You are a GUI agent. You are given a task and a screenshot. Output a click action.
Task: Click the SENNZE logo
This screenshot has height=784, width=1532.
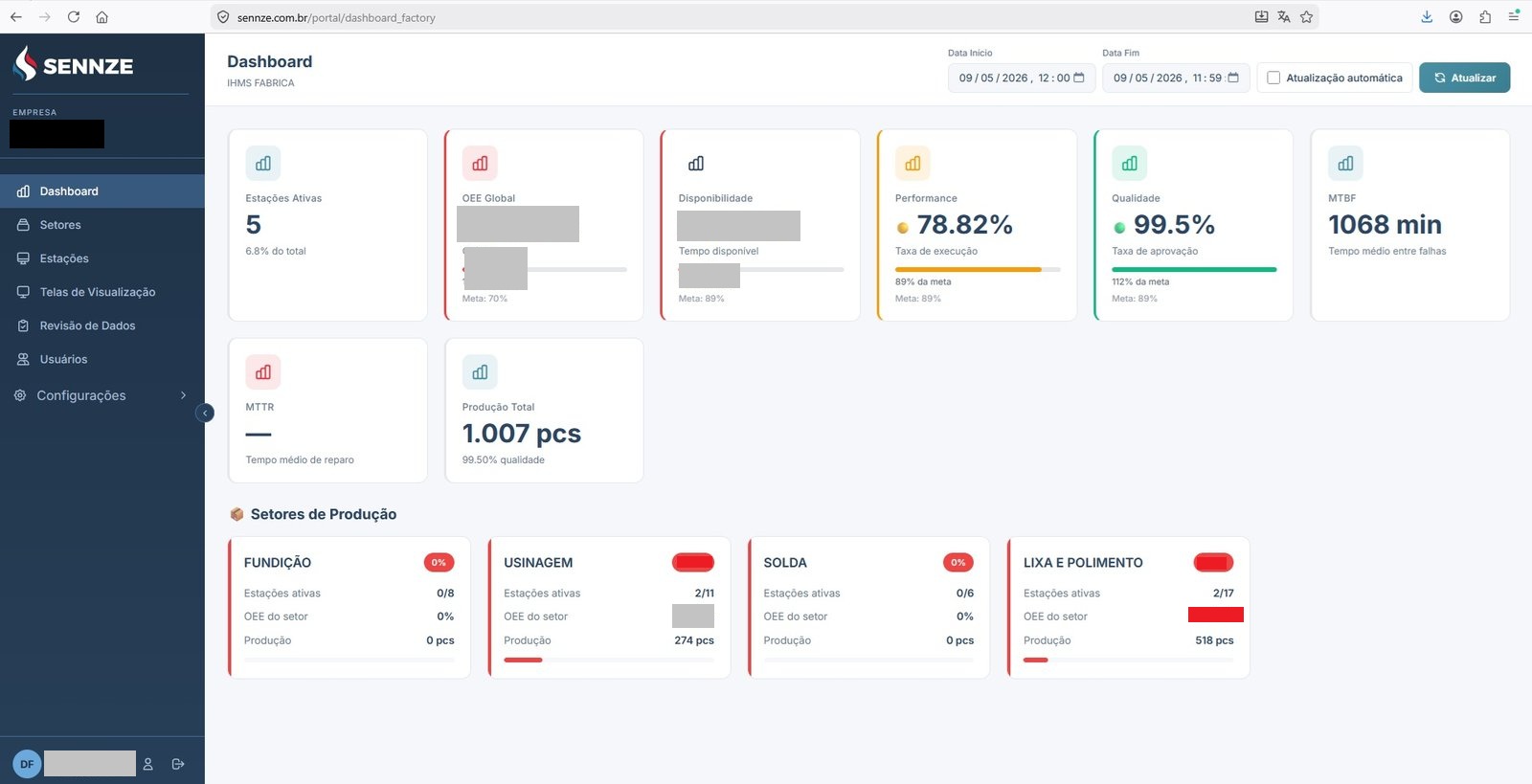pyautogui.click(x=73, y=64)
